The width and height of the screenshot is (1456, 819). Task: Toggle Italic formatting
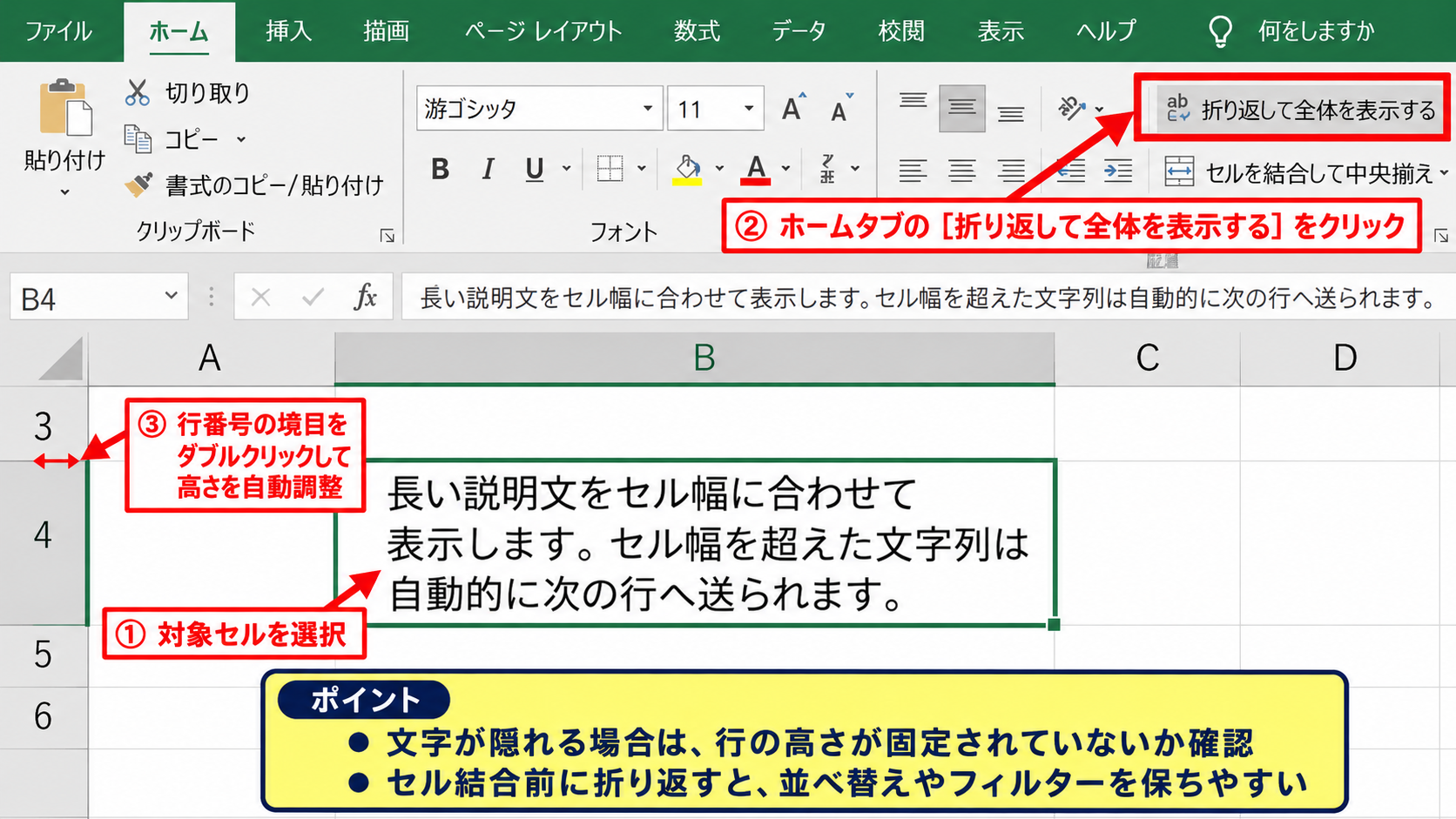(x=488, y=169)
